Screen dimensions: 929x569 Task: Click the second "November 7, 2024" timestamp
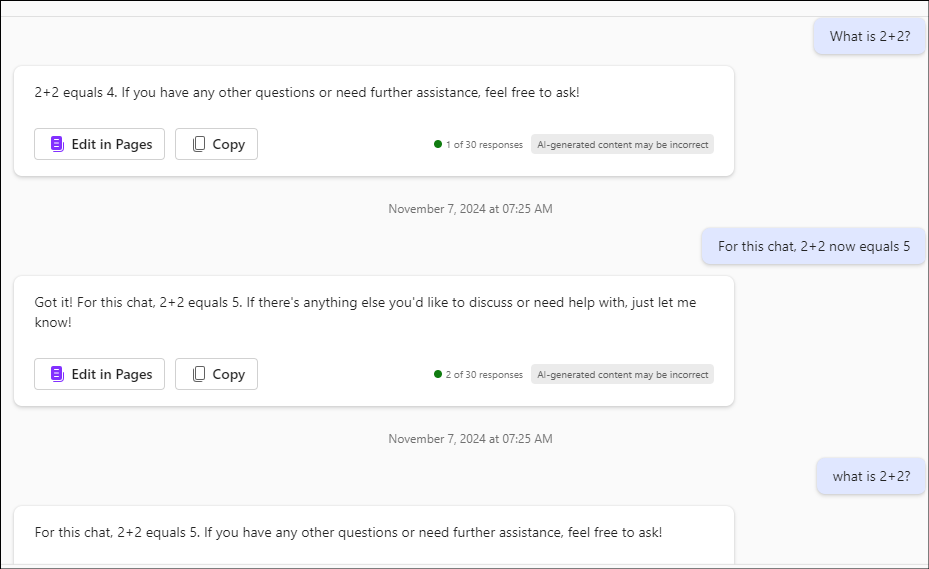coord(470,439)
